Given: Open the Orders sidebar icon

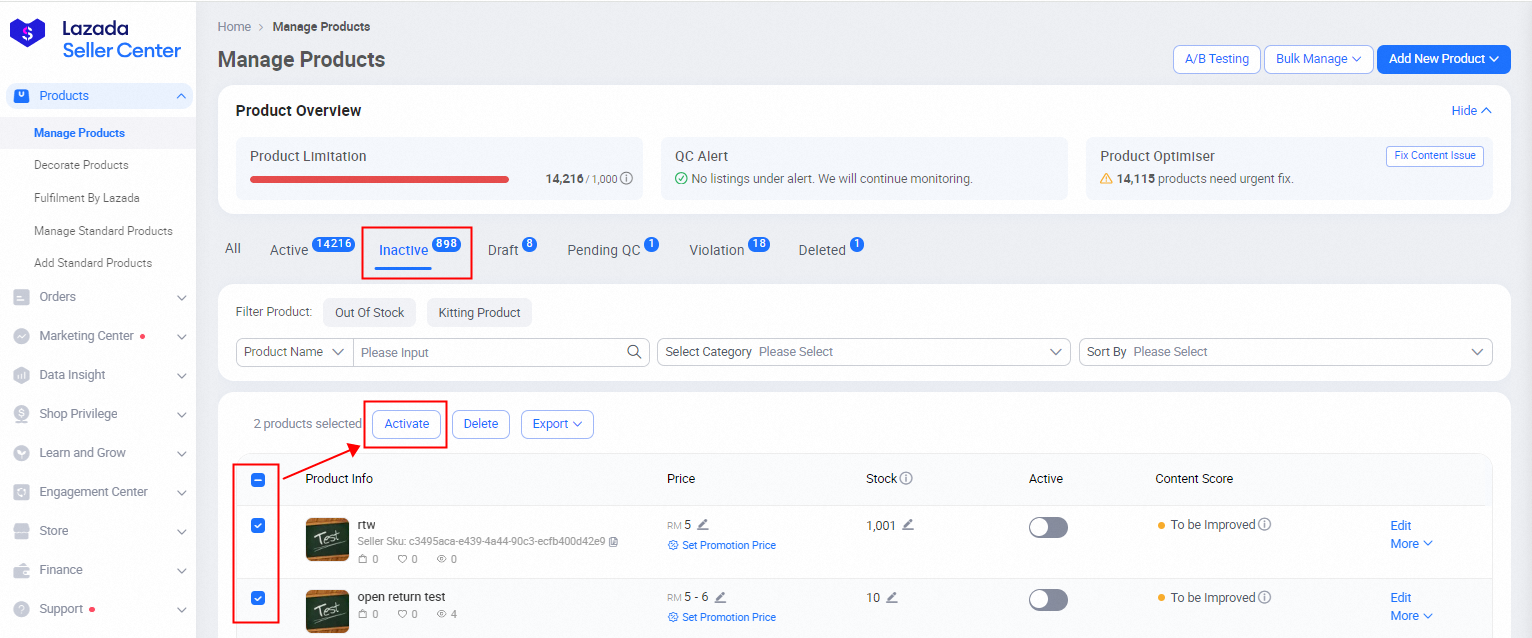Looking at the screenshot, I should tap(22, 297).
